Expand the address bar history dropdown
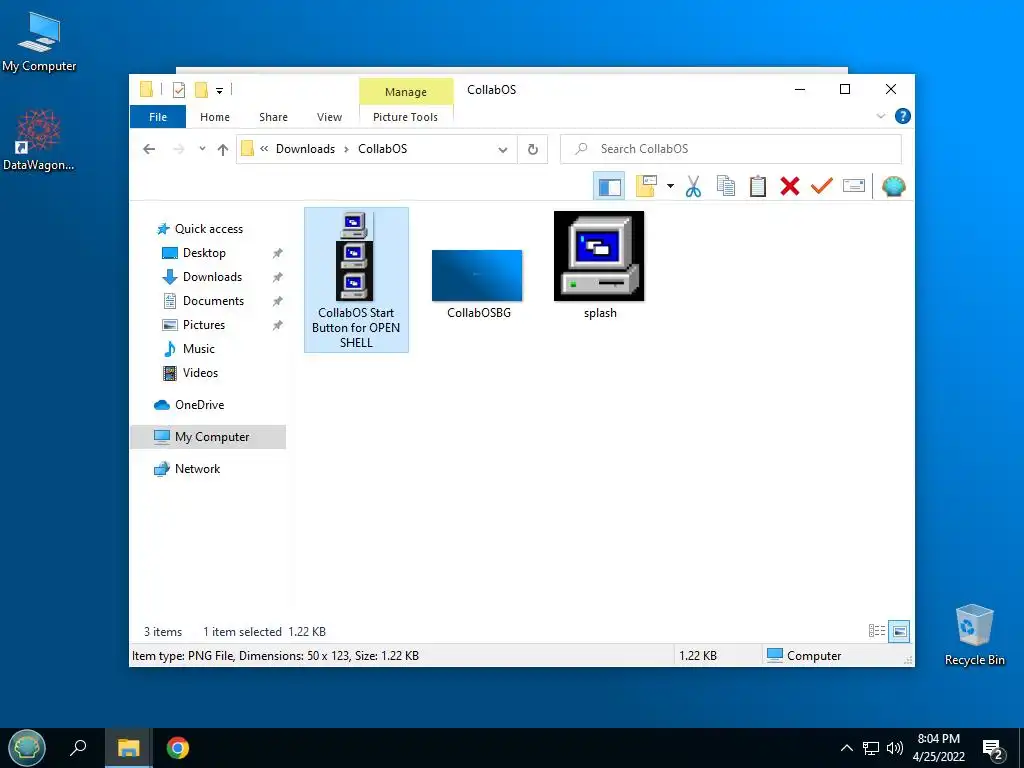1024x768 pixels. (x=503, y=150)
